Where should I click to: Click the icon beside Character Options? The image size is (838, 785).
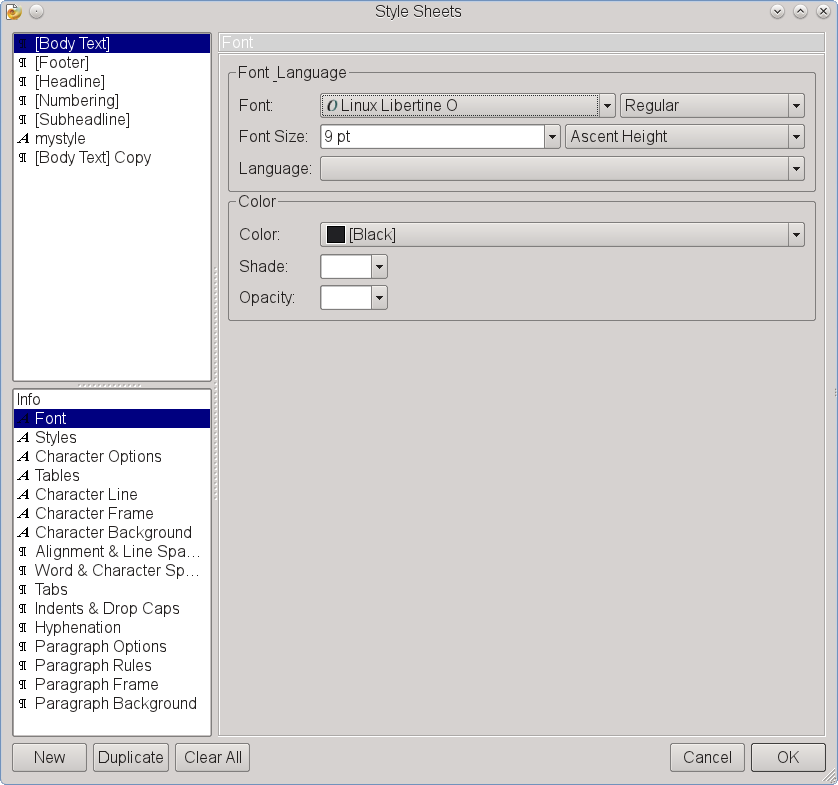(x=23, y=457)
